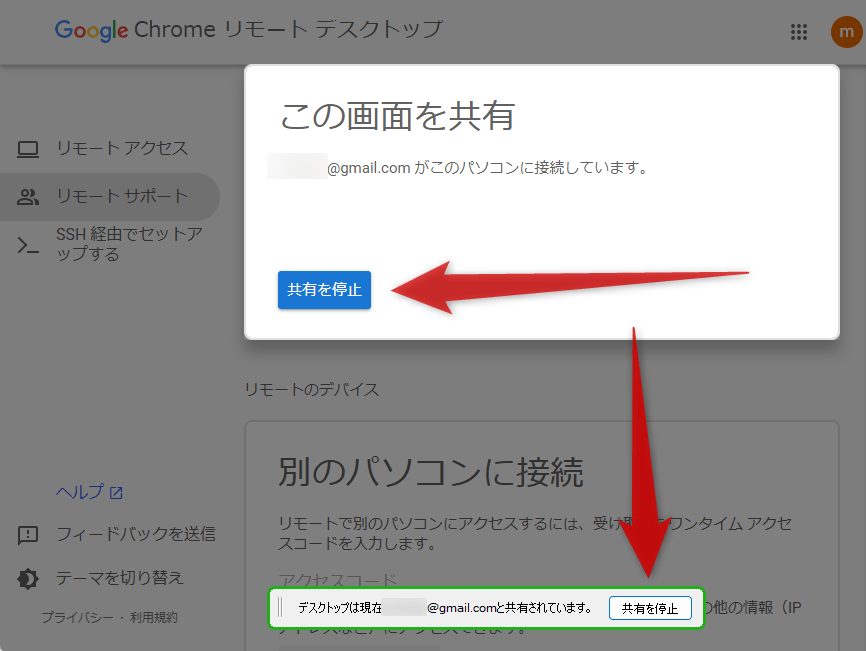This screenshot has width=866, height=651.
Task: Stop sharing with the blue 共有を停止 button
Action: (x=324, y=290)
